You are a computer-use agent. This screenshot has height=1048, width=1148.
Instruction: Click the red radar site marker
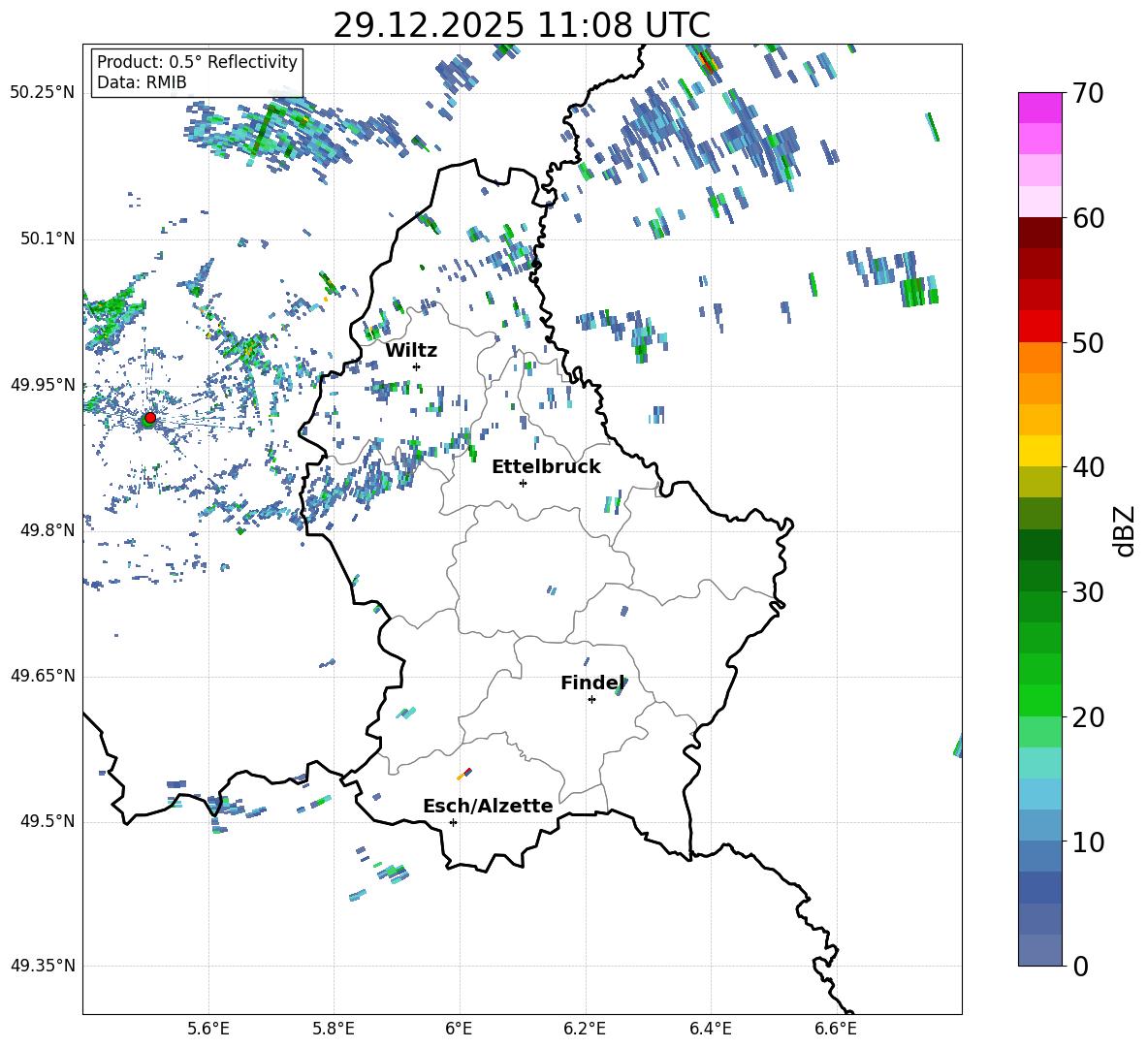150,417
